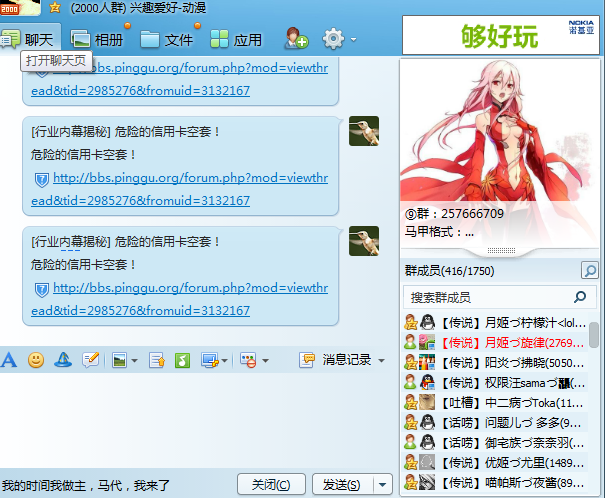This screenshot has height=498, width=605.
Task: Select member 喵帕斯づ夜酱
Action: 496,483
